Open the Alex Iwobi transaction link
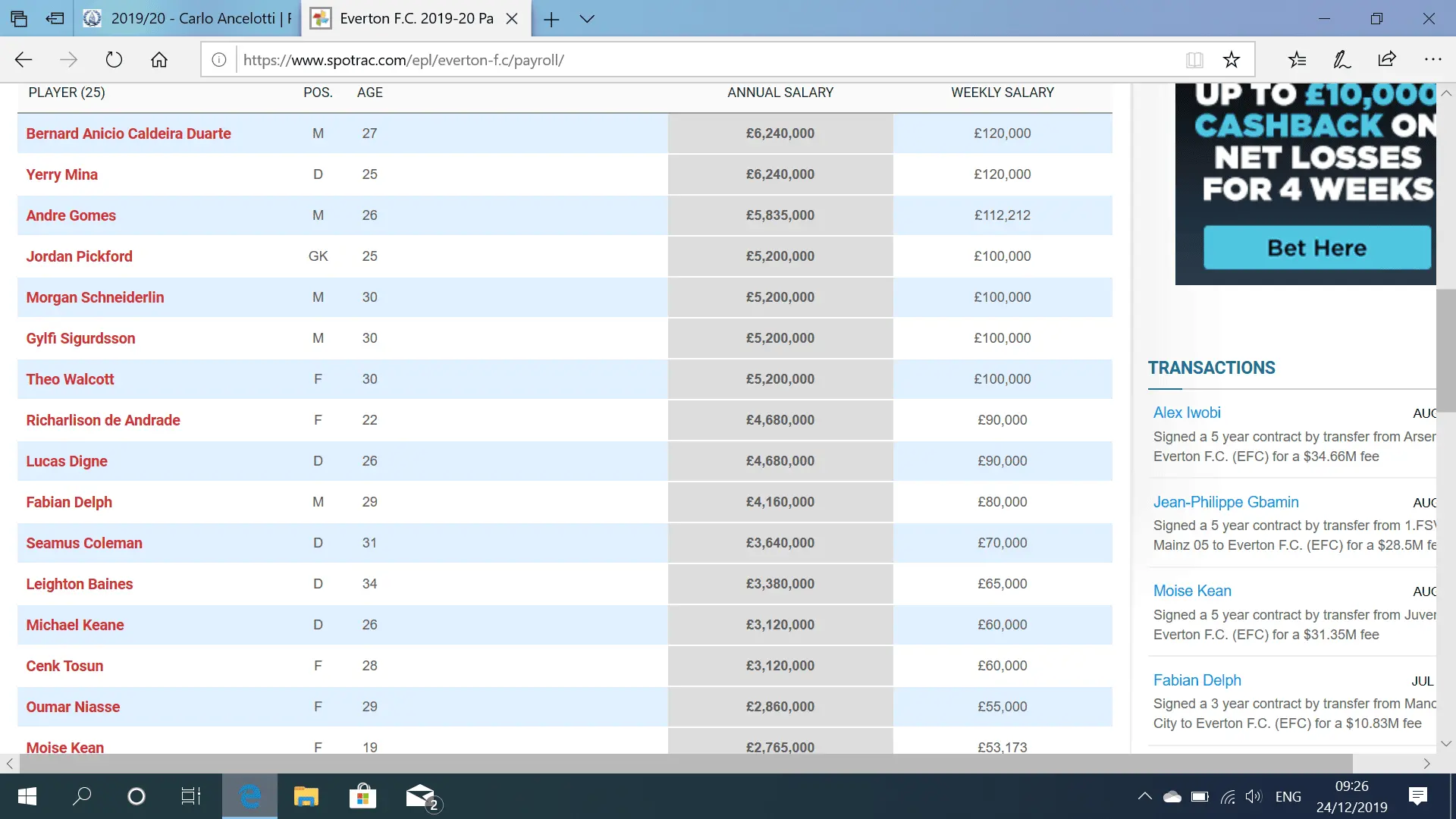Image resolution: width=1456 pixels, height=819 pixels. tap(1187, 413)
